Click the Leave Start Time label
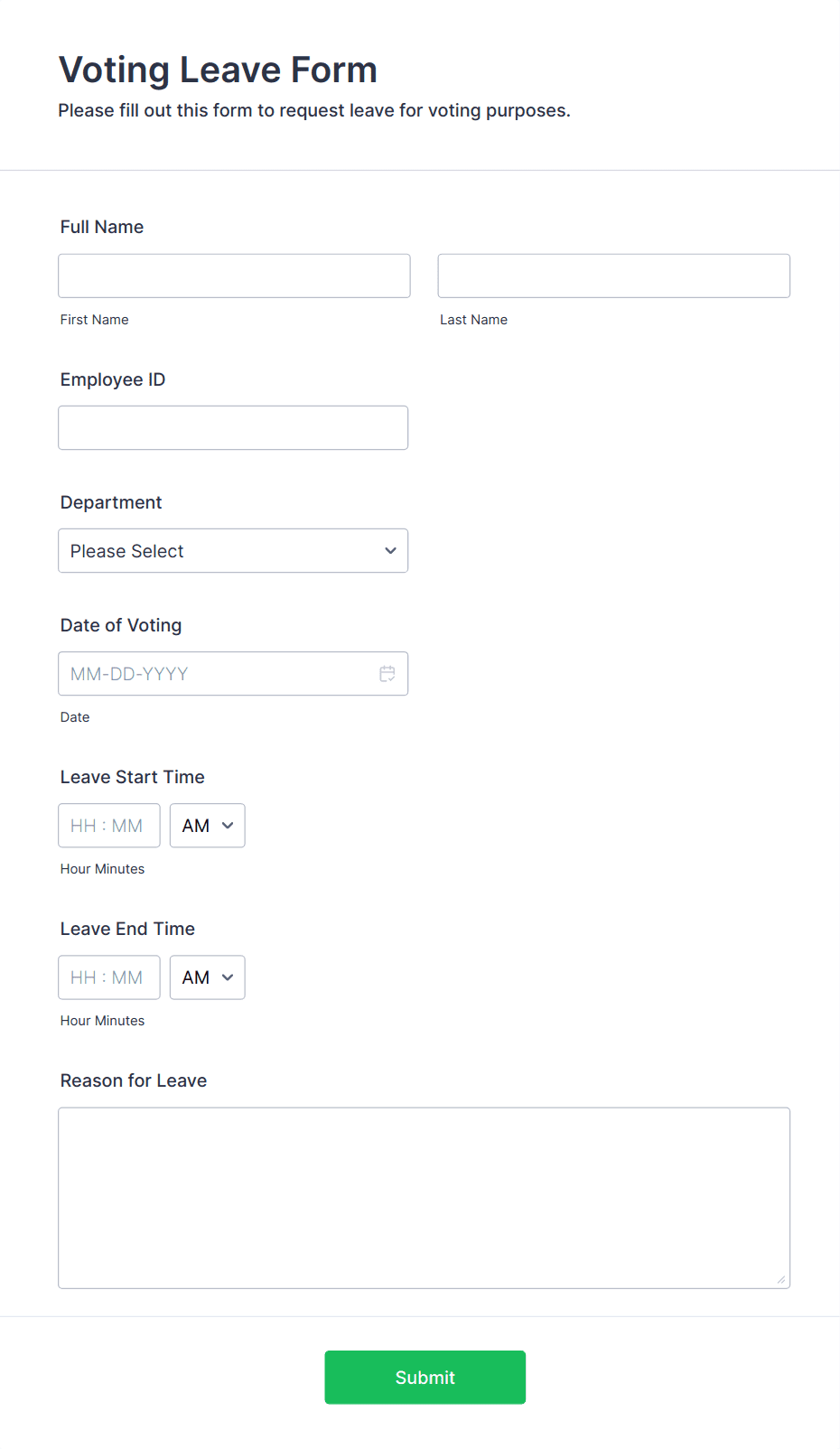Image resolution: width=840 pixels, height=1449 pixels. click(x=133, y=777)
